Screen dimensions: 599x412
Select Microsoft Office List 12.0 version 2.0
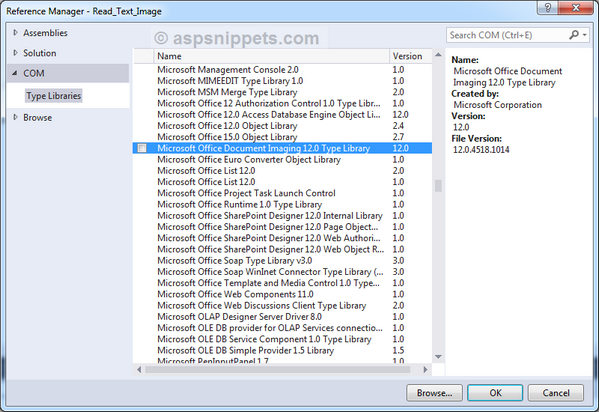tap(282, 170)
